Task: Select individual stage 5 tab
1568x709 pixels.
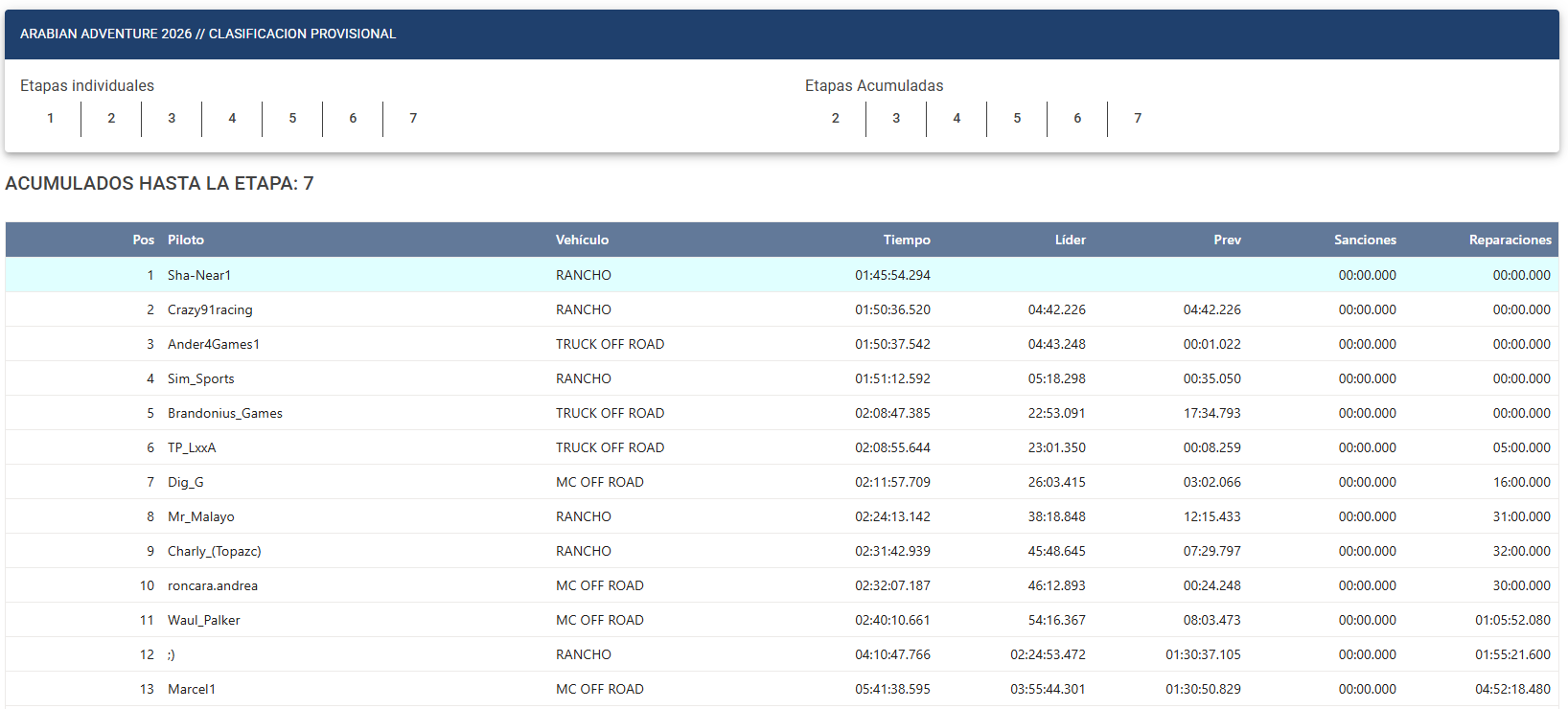Action: (292, 119)
